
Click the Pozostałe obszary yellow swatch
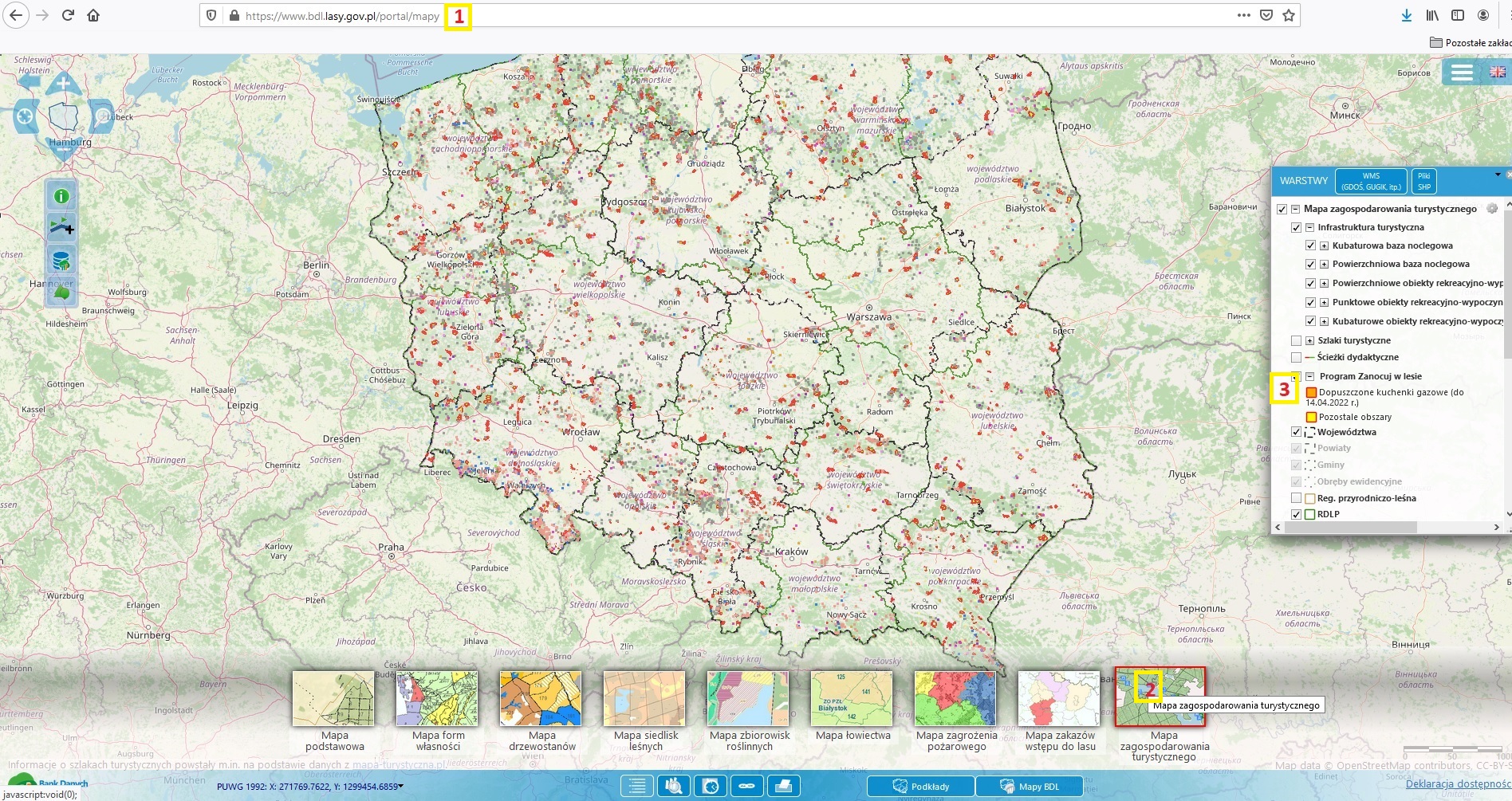pos(1311,417)
